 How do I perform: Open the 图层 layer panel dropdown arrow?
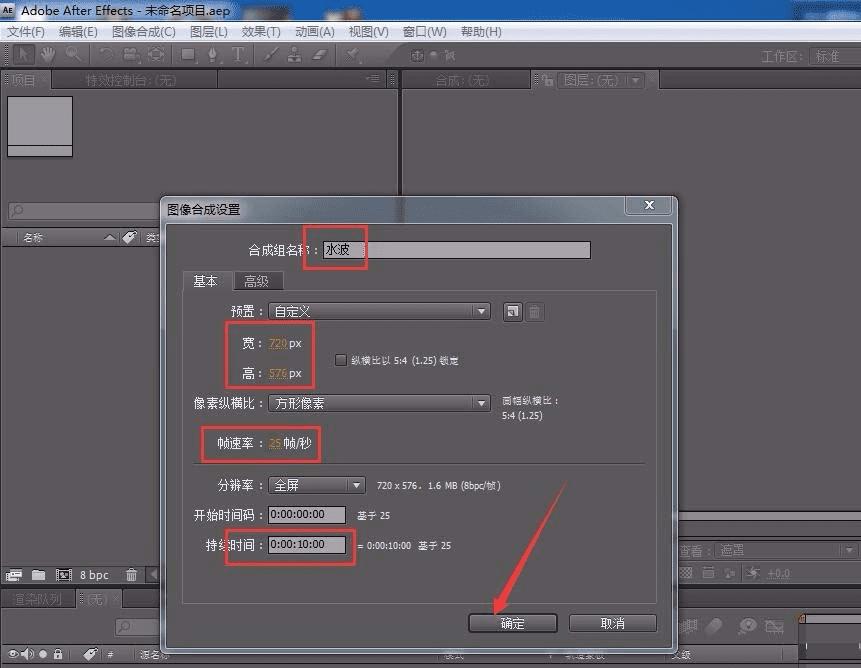(x=635, y=81)
